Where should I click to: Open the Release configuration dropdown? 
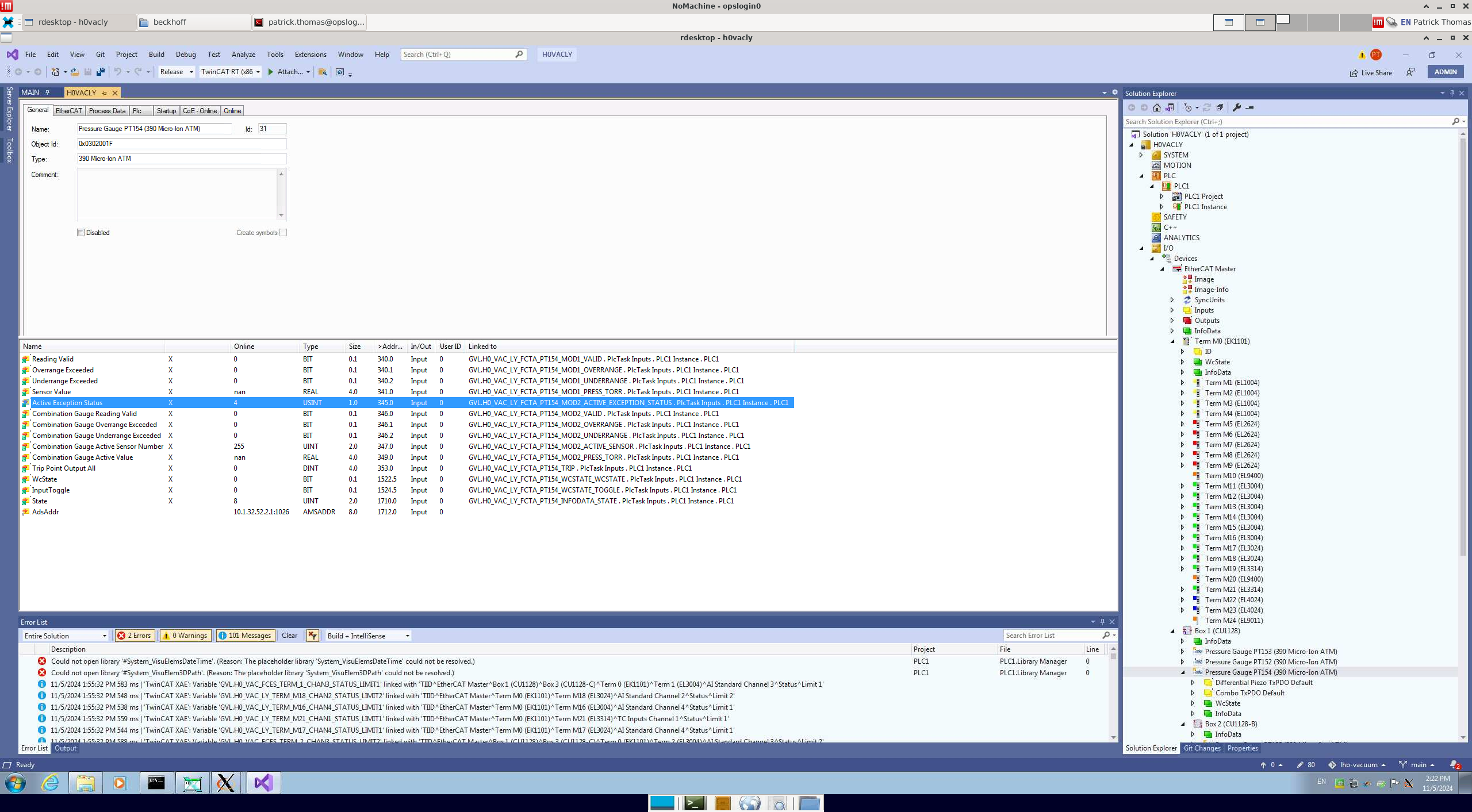177,72
